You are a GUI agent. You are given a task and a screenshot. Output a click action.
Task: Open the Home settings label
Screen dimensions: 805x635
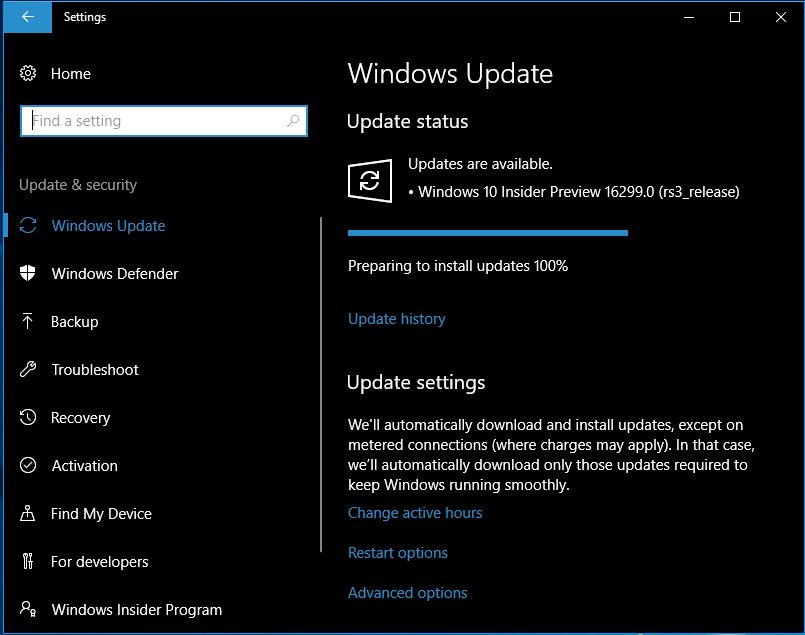pos(71,74)
